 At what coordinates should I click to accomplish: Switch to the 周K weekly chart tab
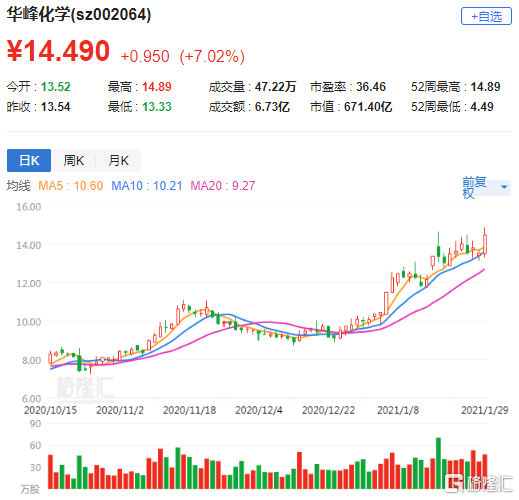pos(74,160)
